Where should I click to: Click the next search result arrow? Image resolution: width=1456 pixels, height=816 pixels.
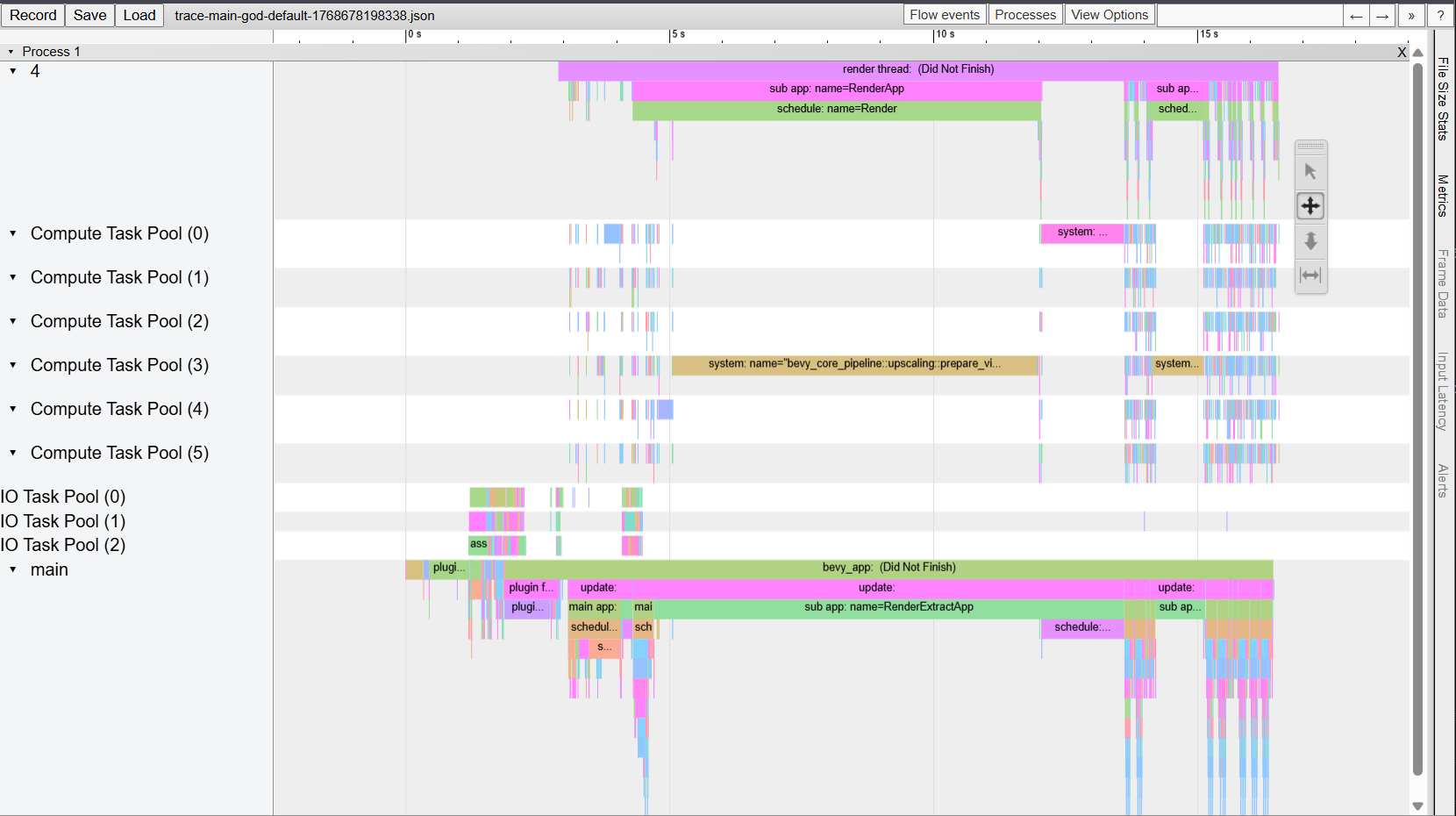(1382, 16)
